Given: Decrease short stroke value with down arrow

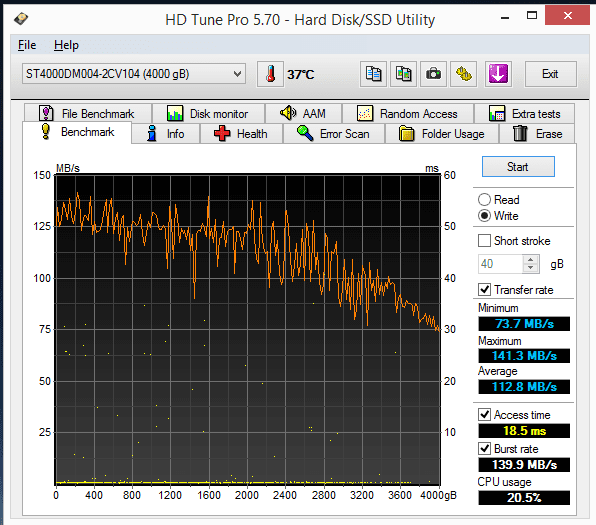Looking at the screenshot, I should tap(530, 268).
